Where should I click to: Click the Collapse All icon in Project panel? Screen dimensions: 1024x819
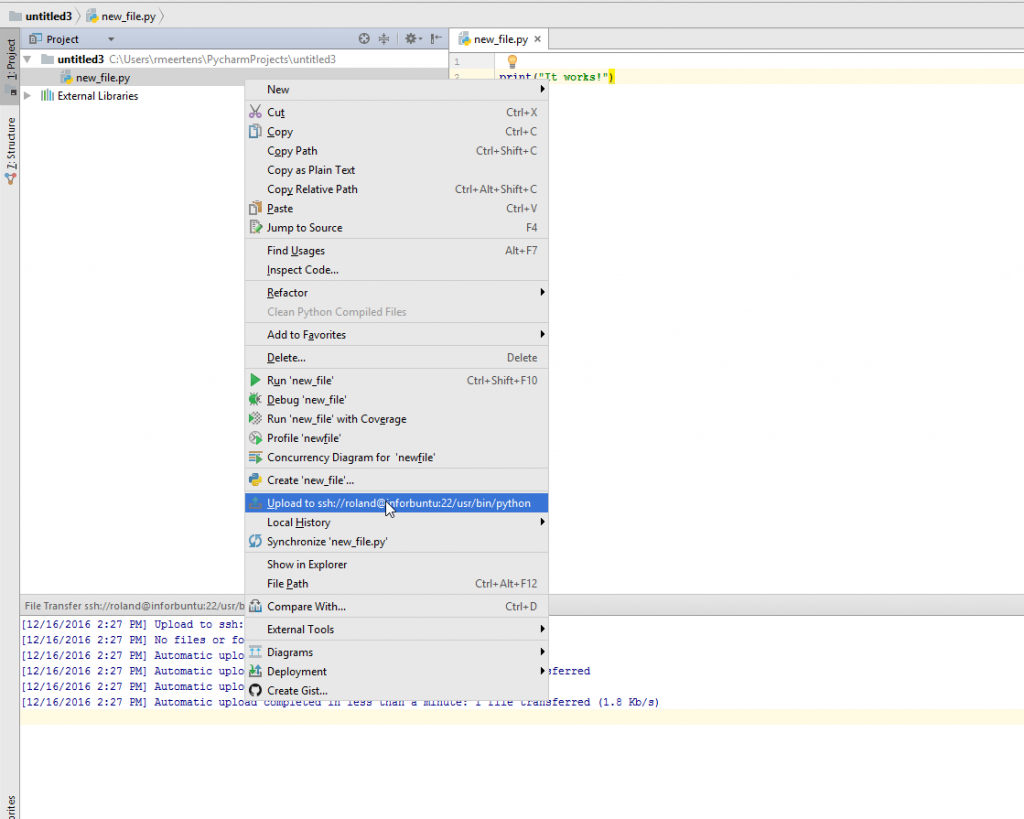point(384,39)
